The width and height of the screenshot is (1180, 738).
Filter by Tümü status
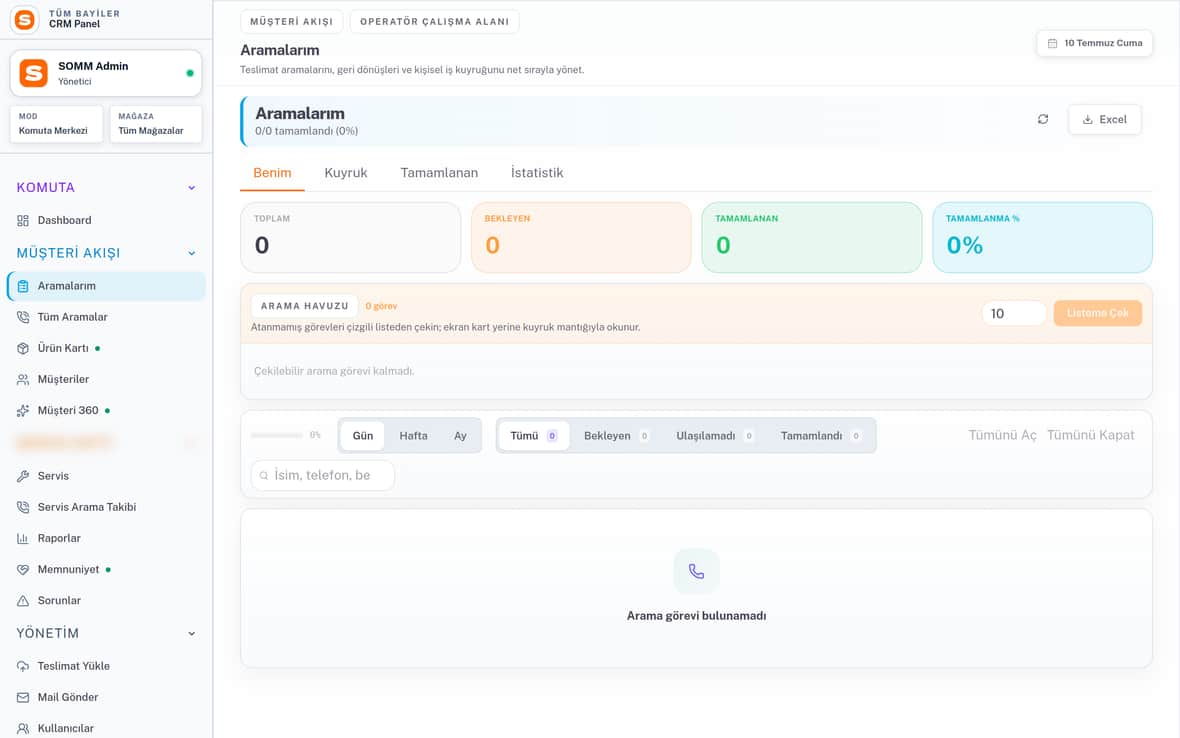(x=534, y=436)
